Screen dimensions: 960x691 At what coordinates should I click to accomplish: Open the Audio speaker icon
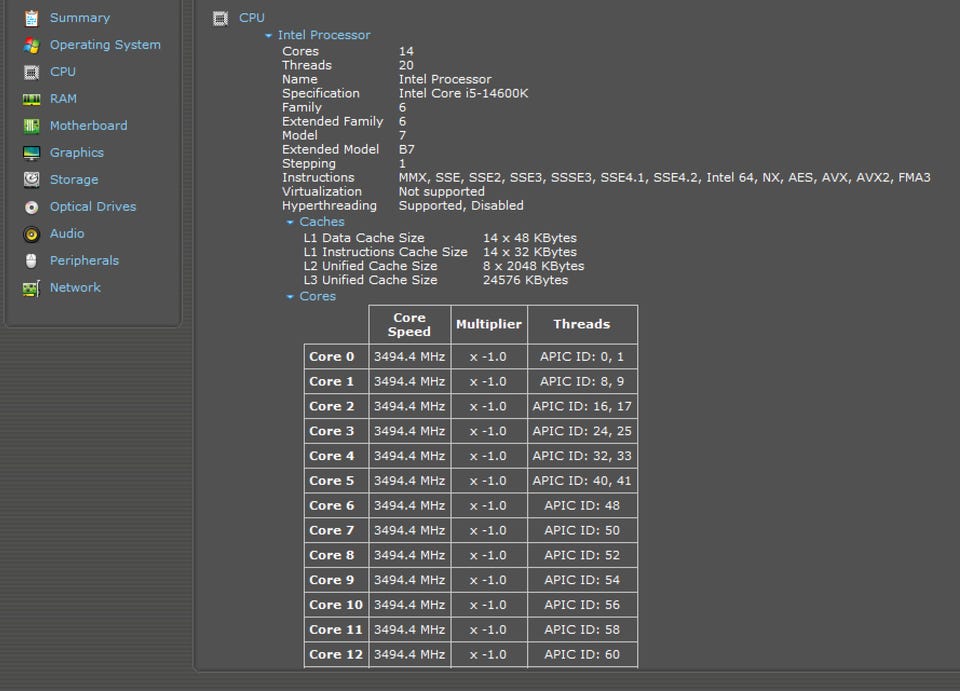(x=32, y=234)
